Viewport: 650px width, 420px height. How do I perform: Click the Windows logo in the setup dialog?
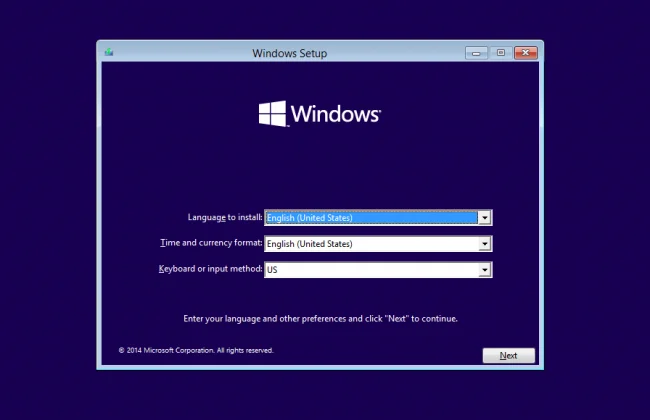pos(272,113)
